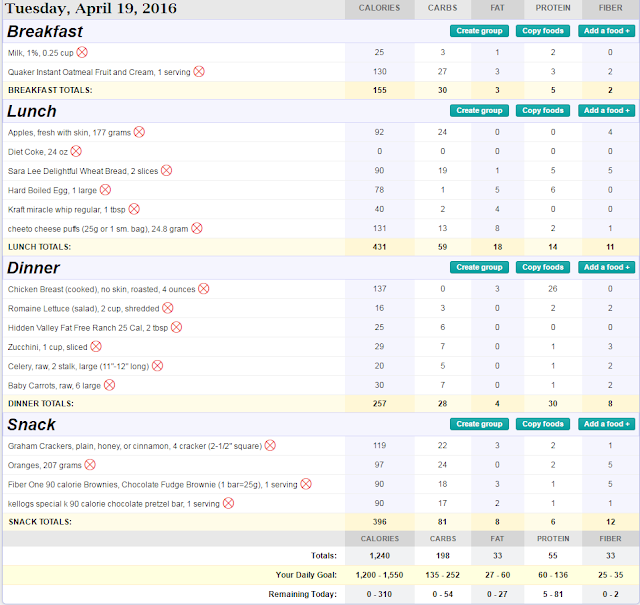Remove Diet Coke from Lunch
The width and height of the screenshot is (640, 605).
pyautogui.click(x=76, y=151)
